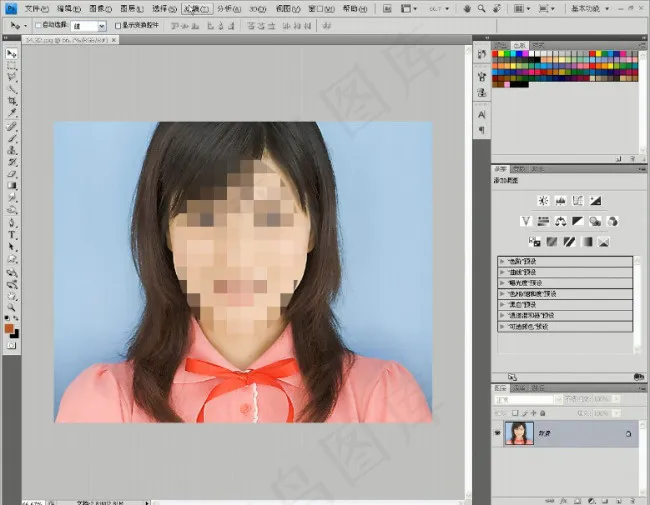The height and width of the screenshot is (505, 650).
Task: Enable the Auto-Select checkbox
Action: 38,25
